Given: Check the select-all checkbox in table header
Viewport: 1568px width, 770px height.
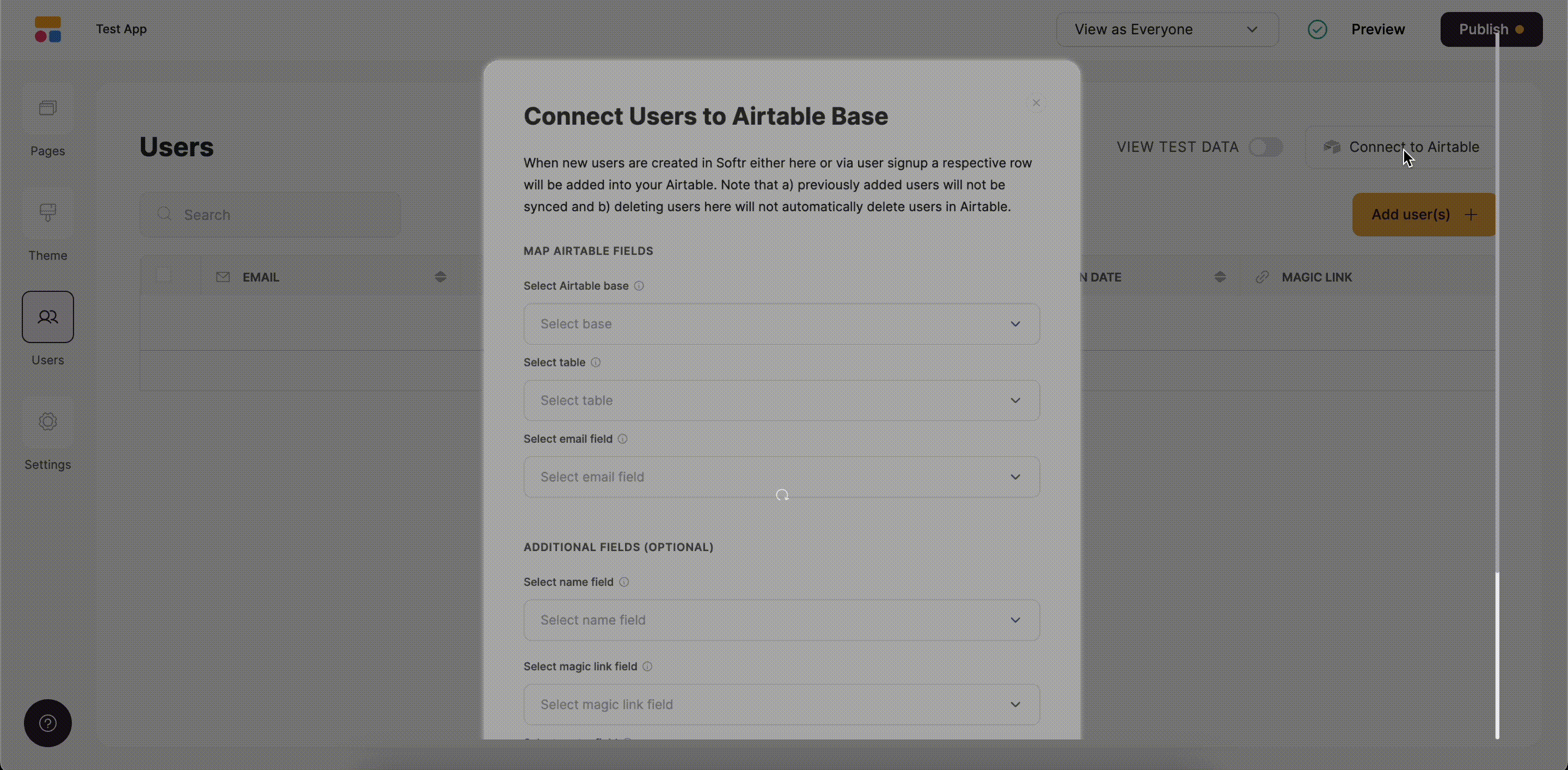Looking at the screenshot, I should (x=163, y=275).
